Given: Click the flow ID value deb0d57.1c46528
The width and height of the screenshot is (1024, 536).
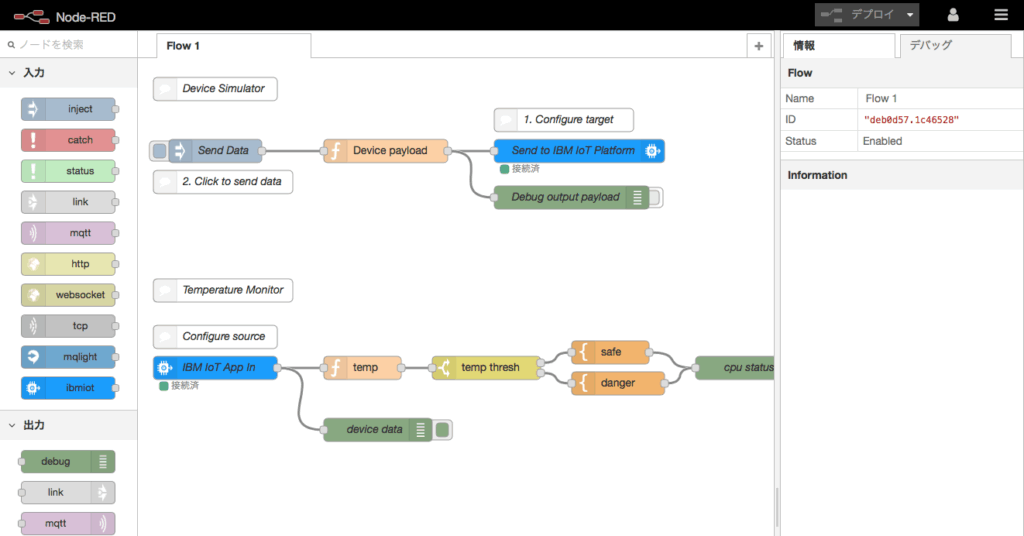Looking at the screenshot, I should (911, 120).
